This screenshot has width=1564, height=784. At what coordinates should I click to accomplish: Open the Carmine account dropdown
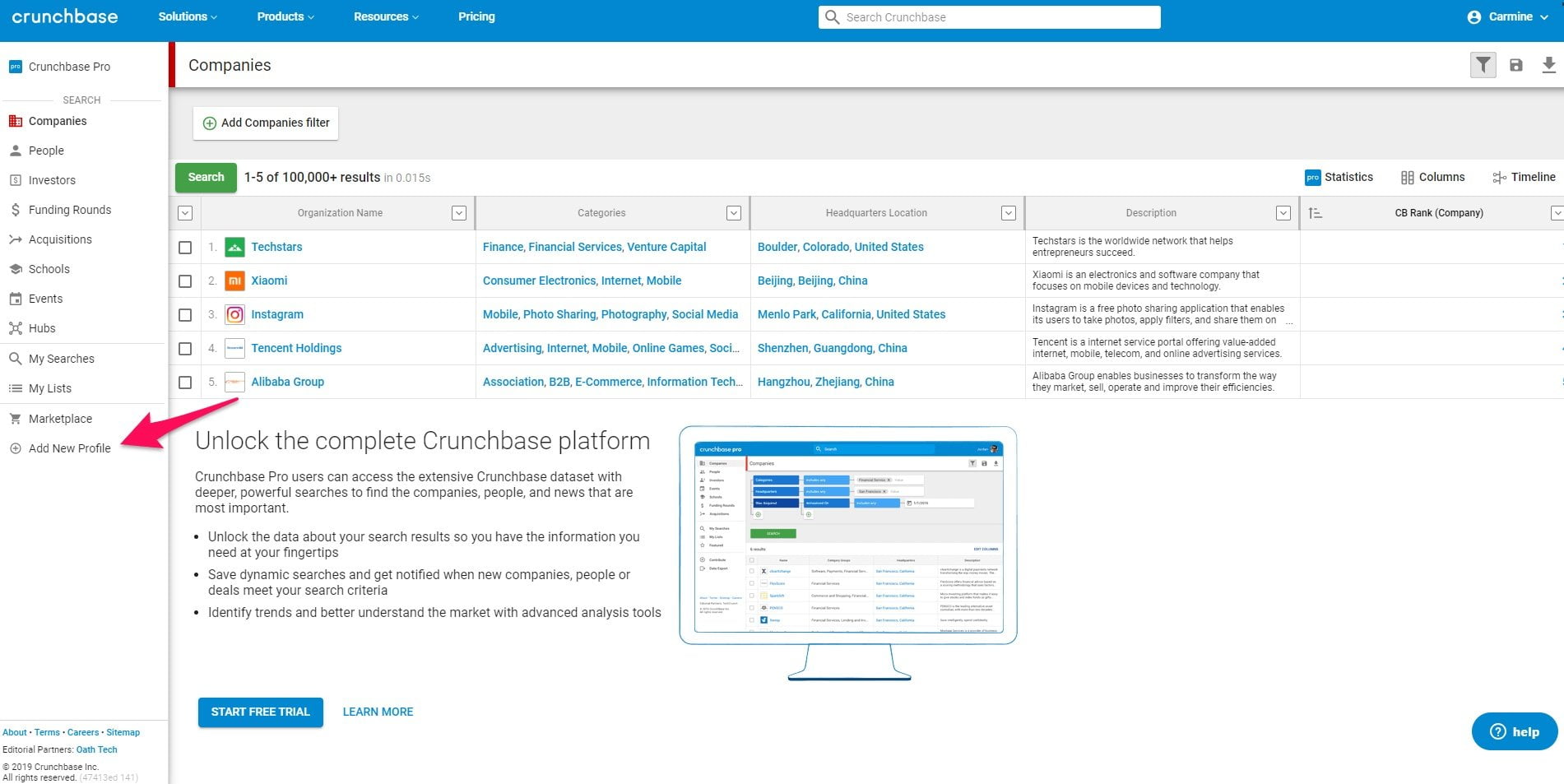coord(1507,16)
